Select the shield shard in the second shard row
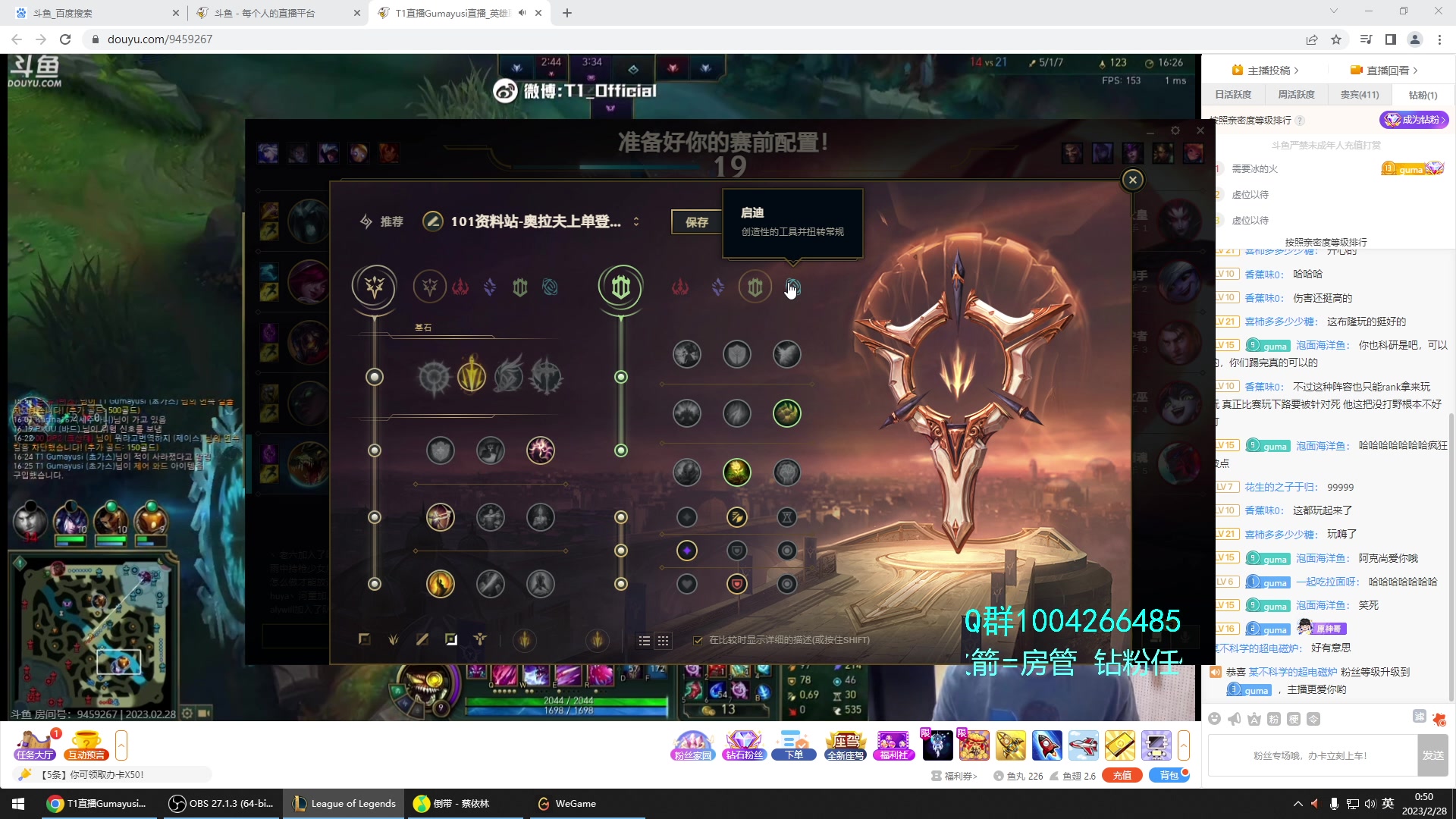Viewport: 1456px width, 819px height. pos(736,551)
